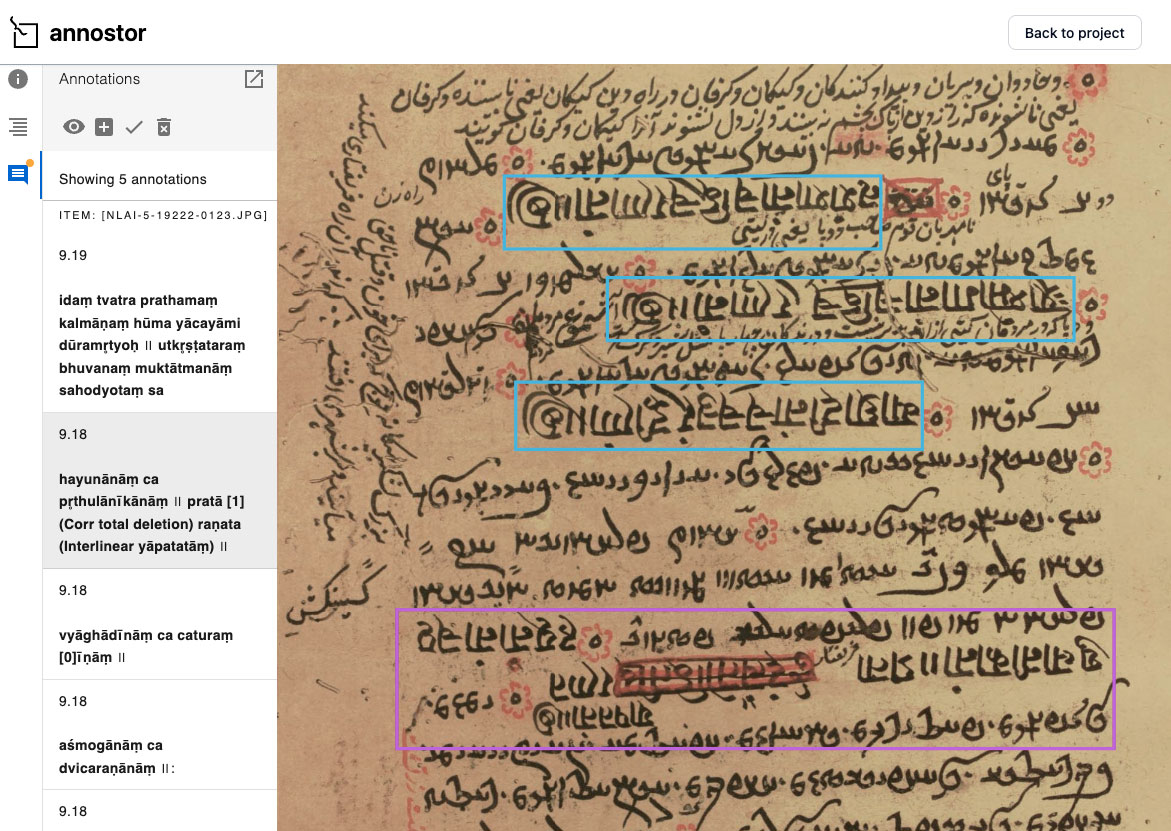Image resolution: width=1171 pixels, height=831 pixels.
Task: Open the table of contents list icon
Action: pos(18,127)
